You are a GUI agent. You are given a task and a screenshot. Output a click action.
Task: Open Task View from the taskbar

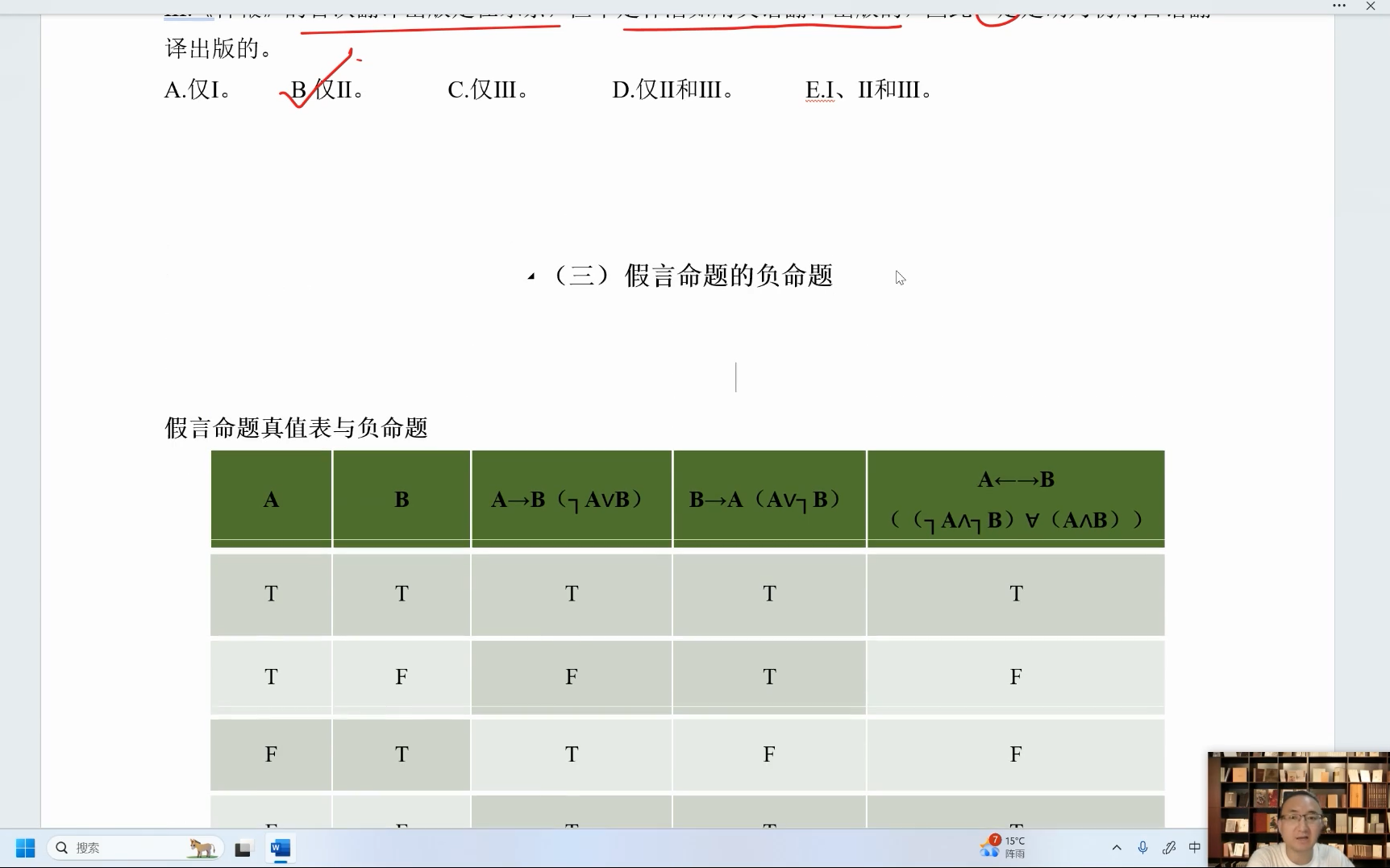pos(243,849)
